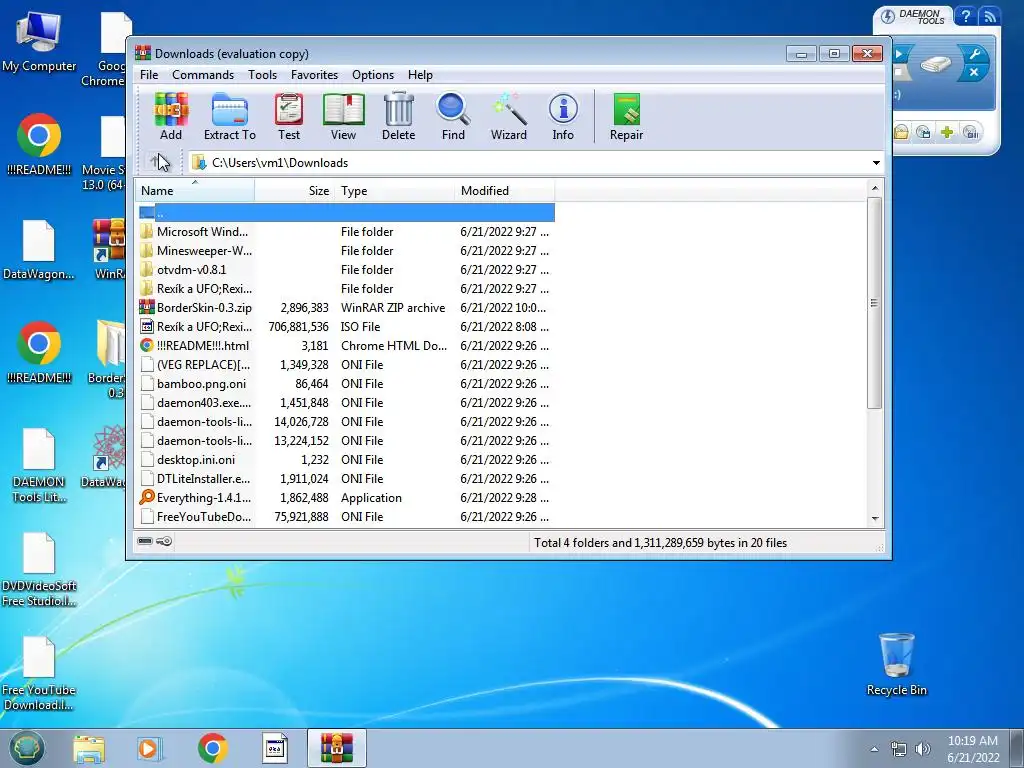The height and width of the screenshot is (768, 1024).
Task: Click the DAEMON Tools gadget RSS feed icon
Action: (989, 16)
